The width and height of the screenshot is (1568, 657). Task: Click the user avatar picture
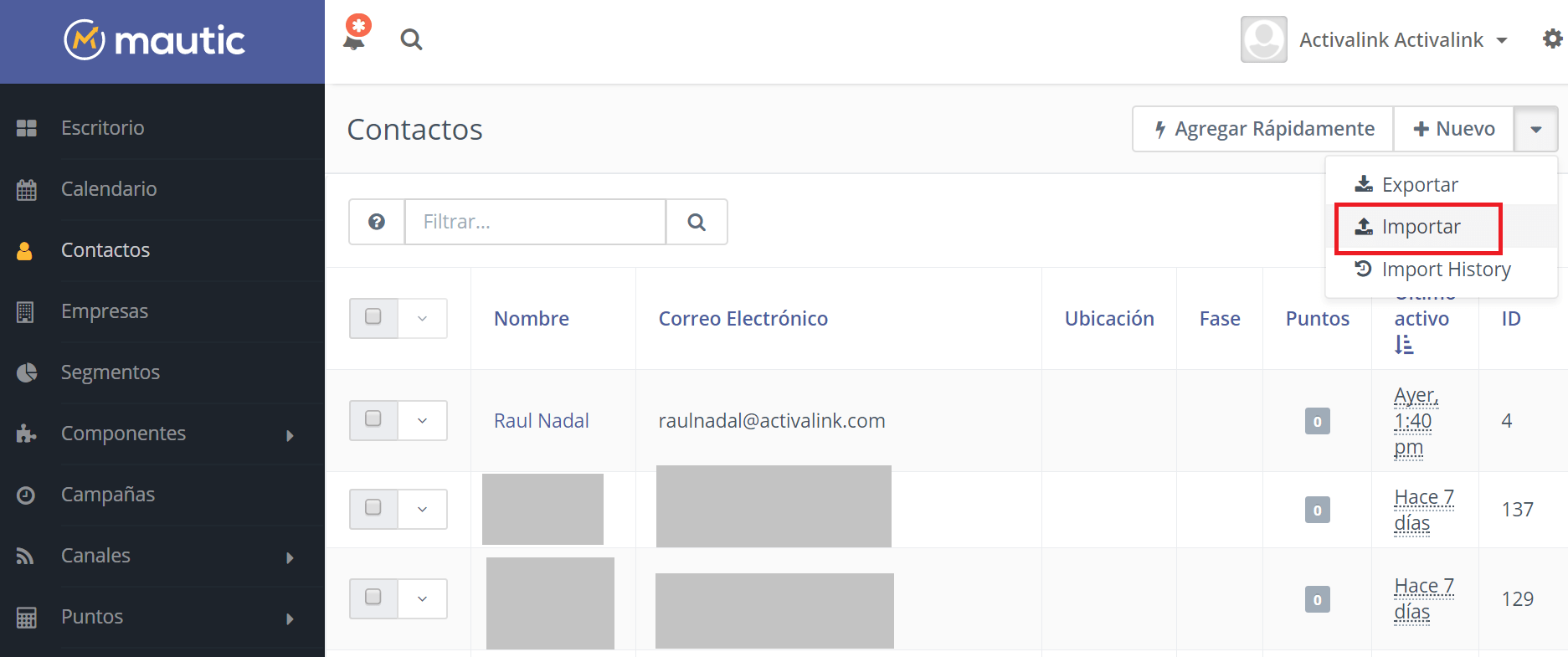[1263, 39]
